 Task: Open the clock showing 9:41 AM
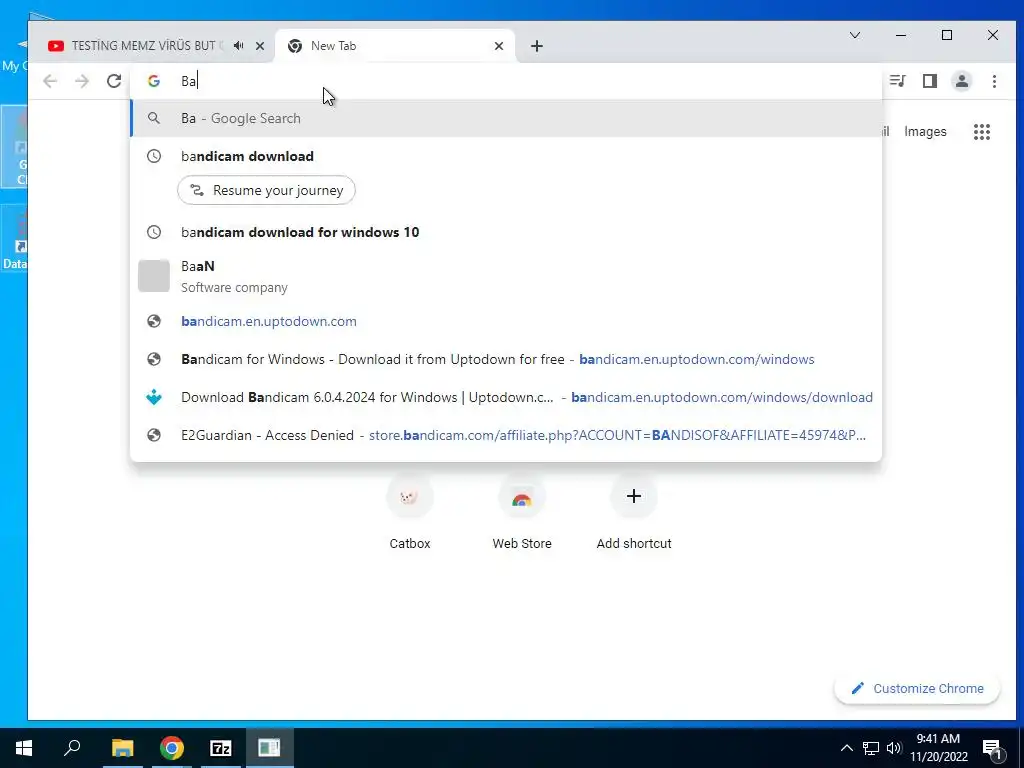(x=938, y=748)
